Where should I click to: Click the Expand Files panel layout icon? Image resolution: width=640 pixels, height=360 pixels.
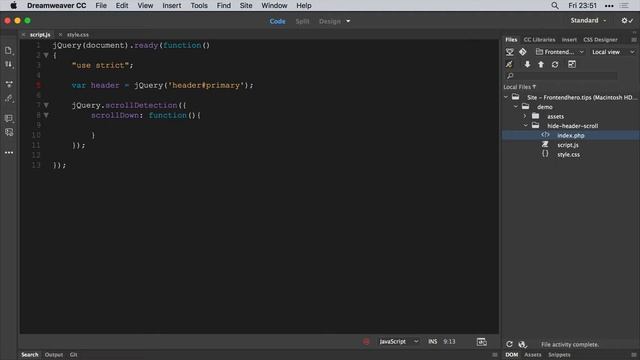[572, 64]
